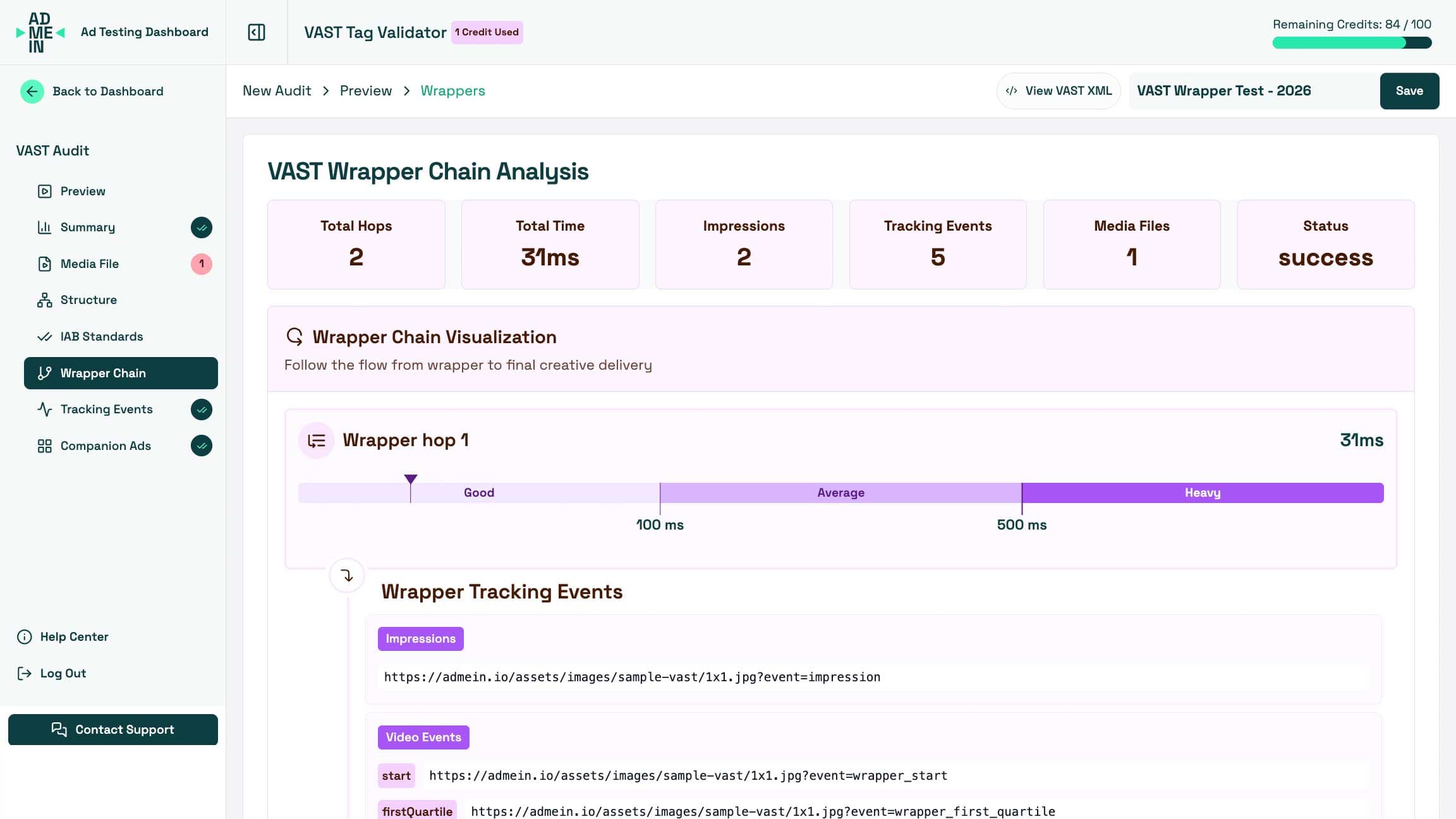Click the Tracking Events green check badge
The image size is (1456, 819).
(x=201, y=409)
